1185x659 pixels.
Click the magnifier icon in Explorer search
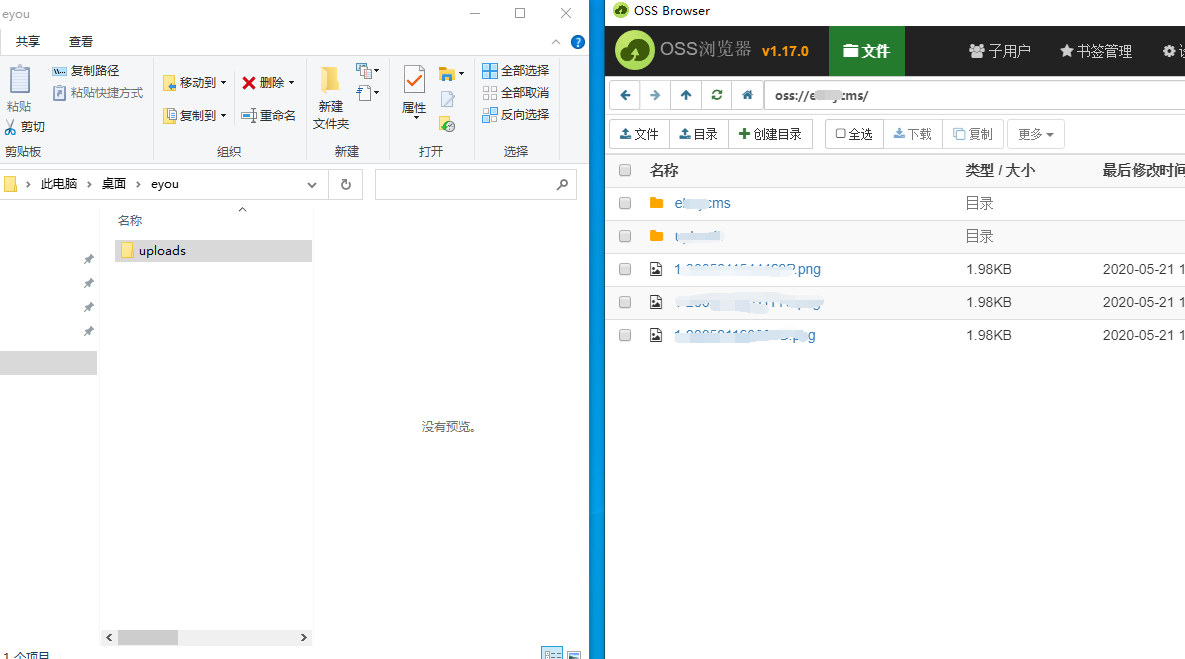pos(562,184)
